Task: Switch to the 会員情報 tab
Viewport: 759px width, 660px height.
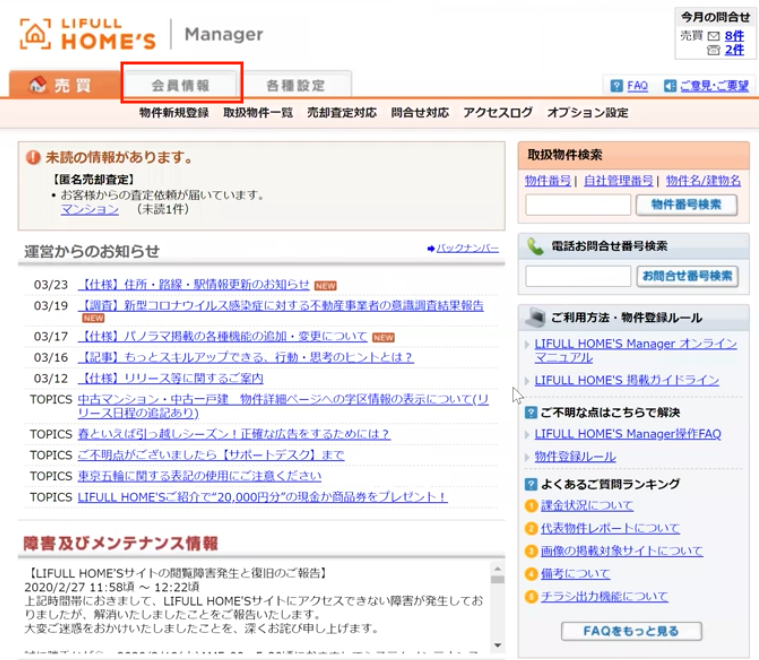Action: [x=180, y=85]
